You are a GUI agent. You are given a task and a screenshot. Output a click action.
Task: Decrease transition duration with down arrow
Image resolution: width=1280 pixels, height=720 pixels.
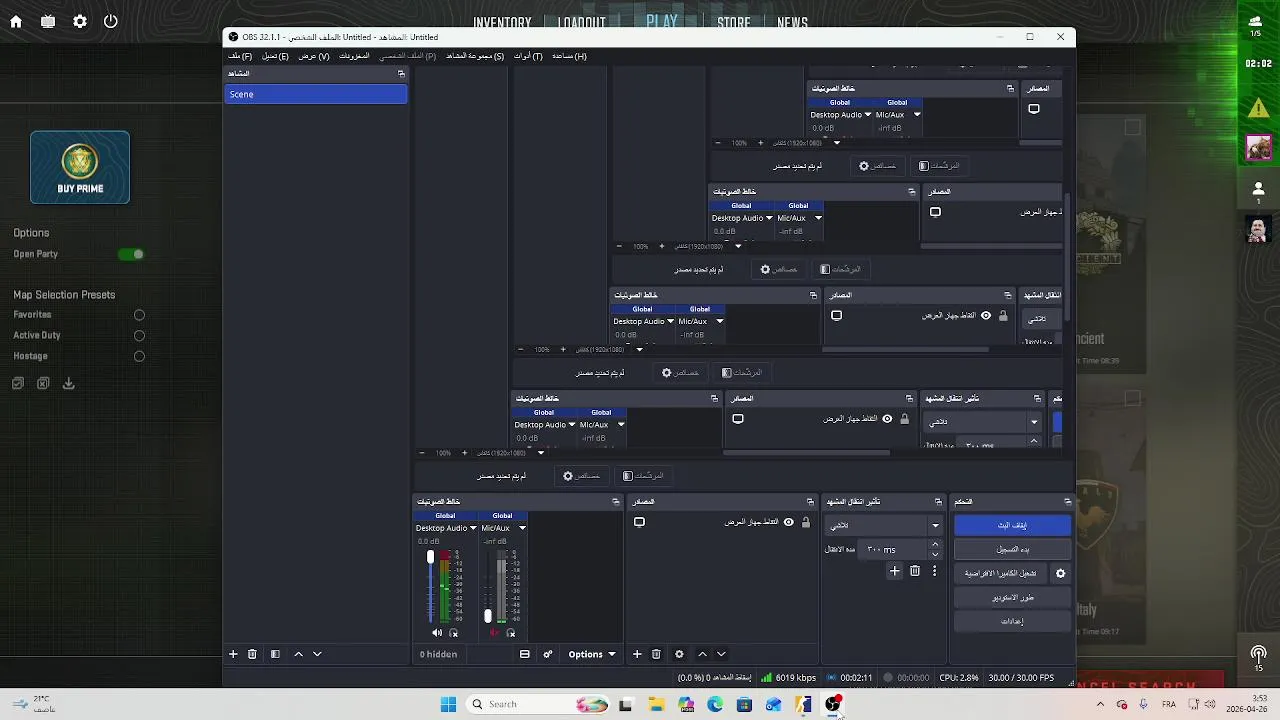coord(935,554)
